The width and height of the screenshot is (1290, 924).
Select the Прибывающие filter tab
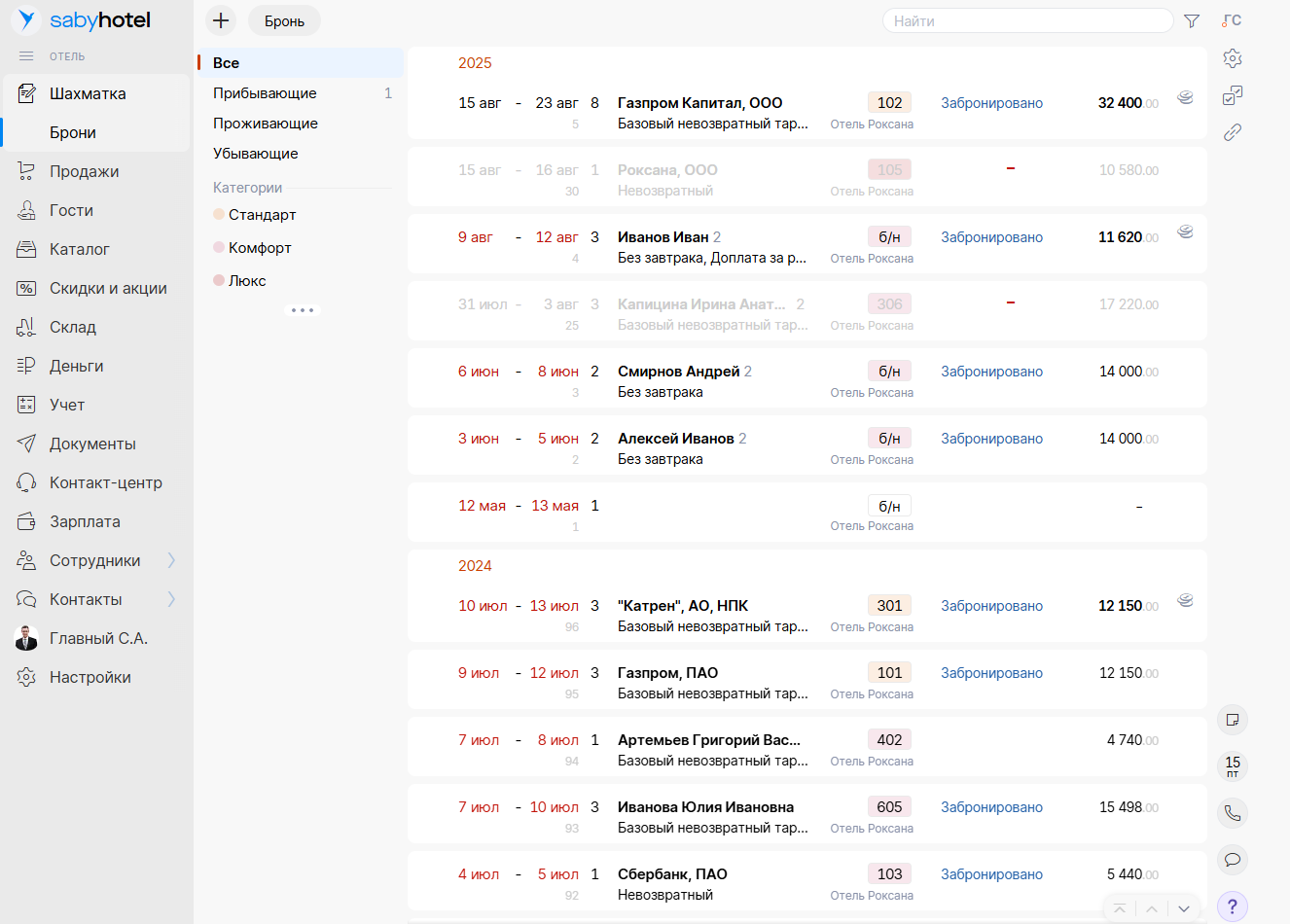point(265,93)
